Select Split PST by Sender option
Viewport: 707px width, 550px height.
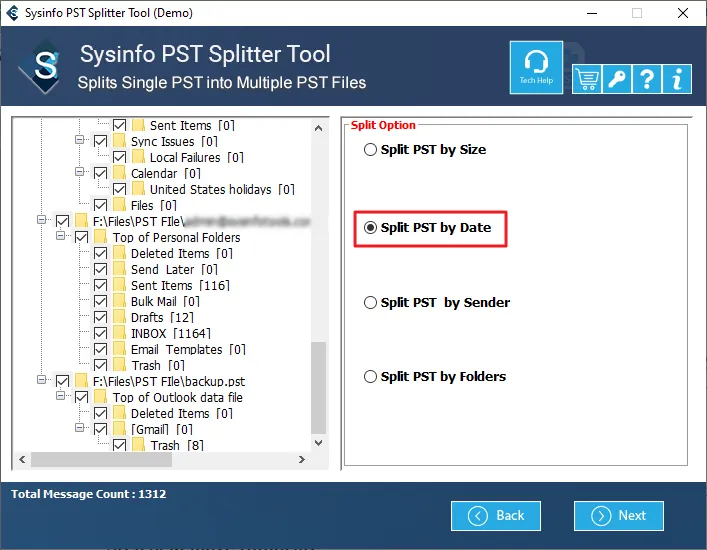coord(437,302)
